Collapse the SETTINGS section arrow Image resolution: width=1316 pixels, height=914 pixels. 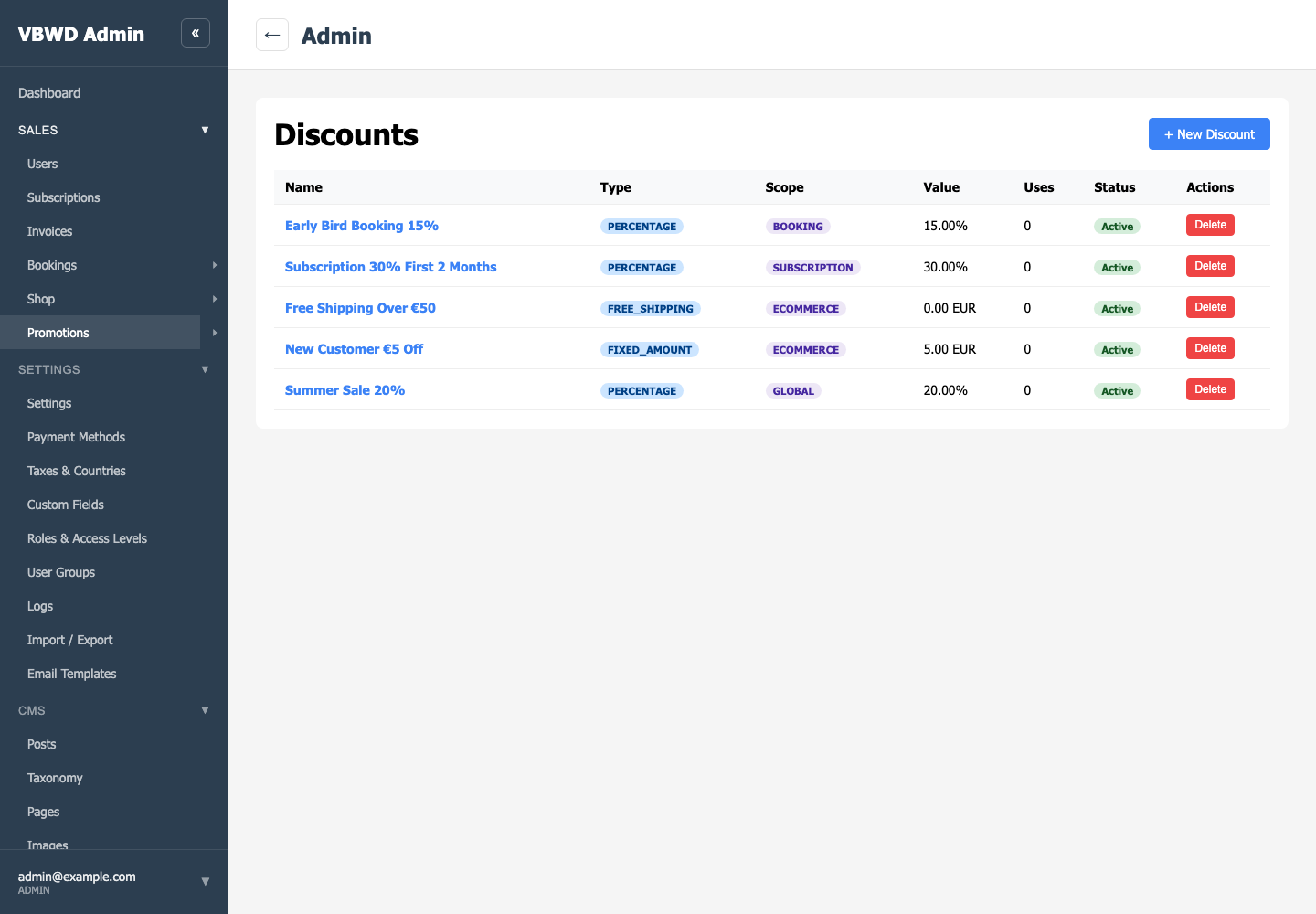[x=205, y=369]
